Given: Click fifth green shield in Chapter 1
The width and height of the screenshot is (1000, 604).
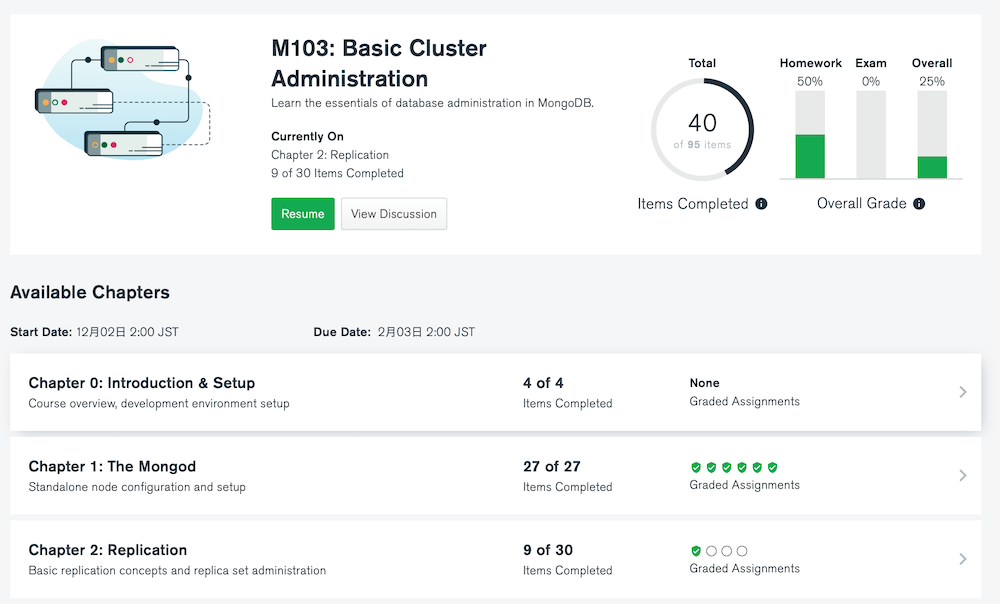Looking at the screenshot, I should 757,468.
